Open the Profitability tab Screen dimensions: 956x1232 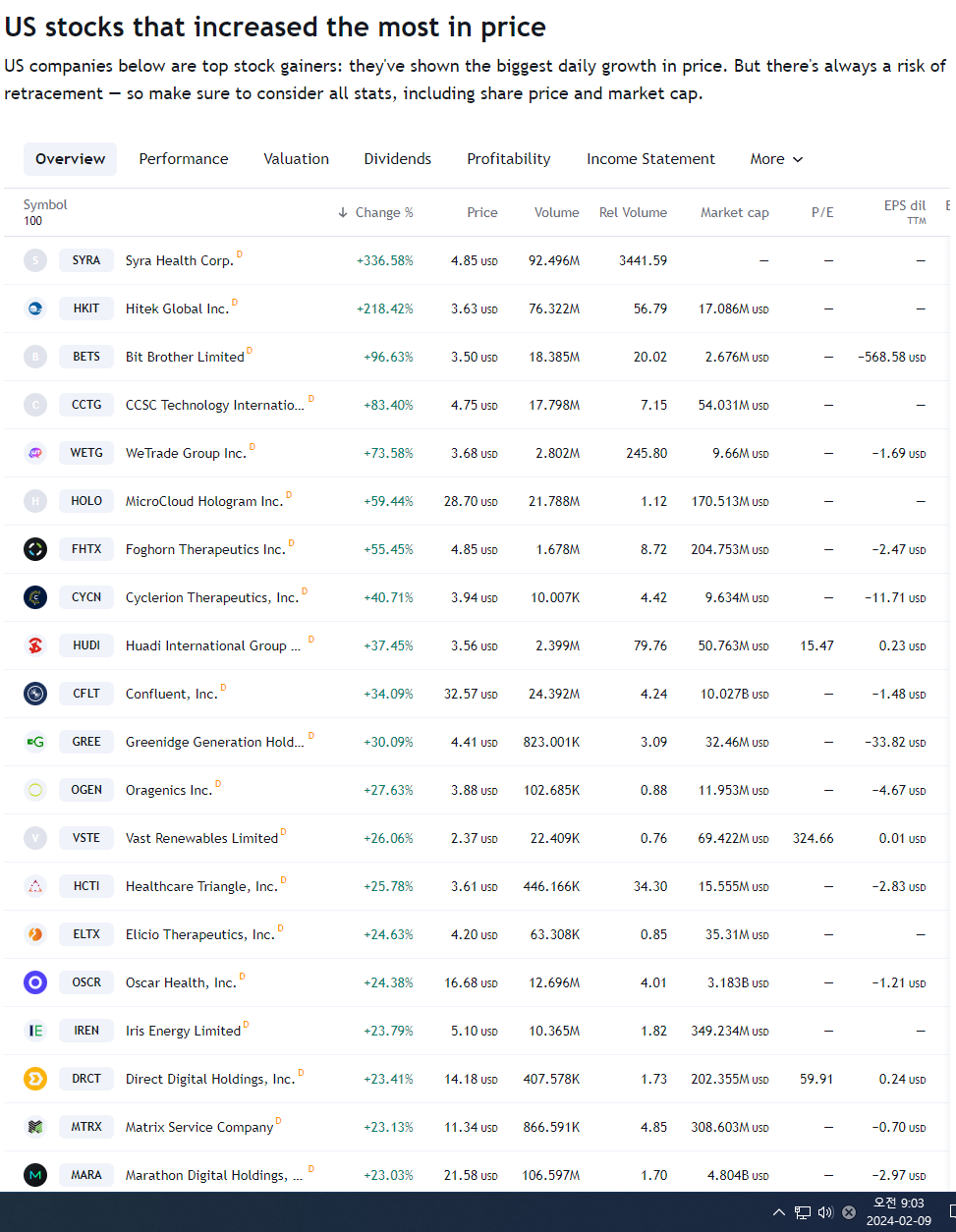point(509,159)
